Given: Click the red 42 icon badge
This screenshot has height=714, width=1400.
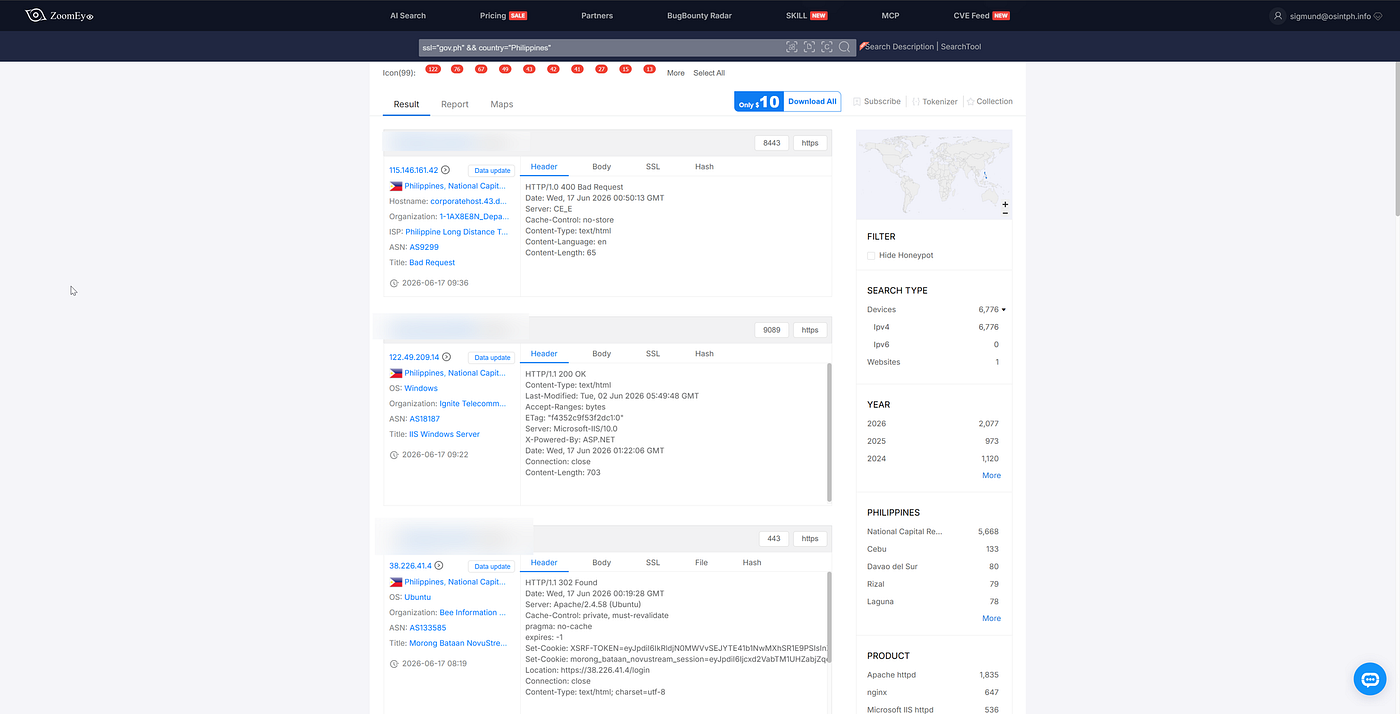Looking at the screenshot, I should point(553,69).
